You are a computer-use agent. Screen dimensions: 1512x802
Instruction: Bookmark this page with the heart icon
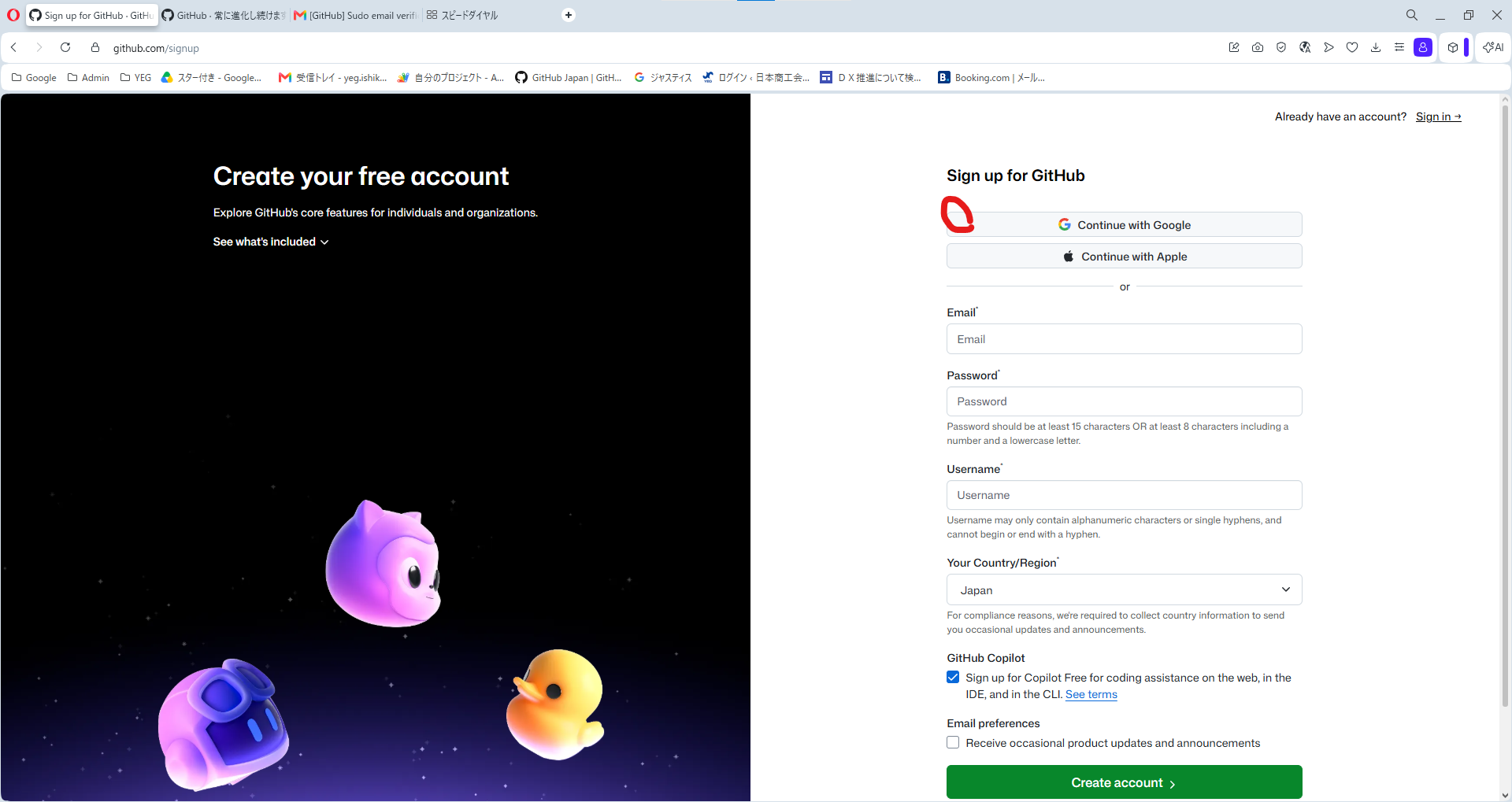click(1352, 47)
